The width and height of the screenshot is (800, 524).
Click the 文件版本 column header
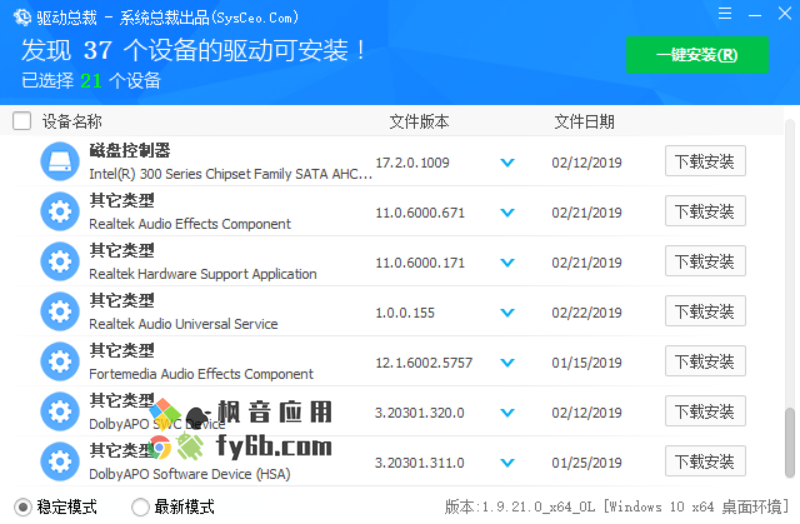pos(419,121)
